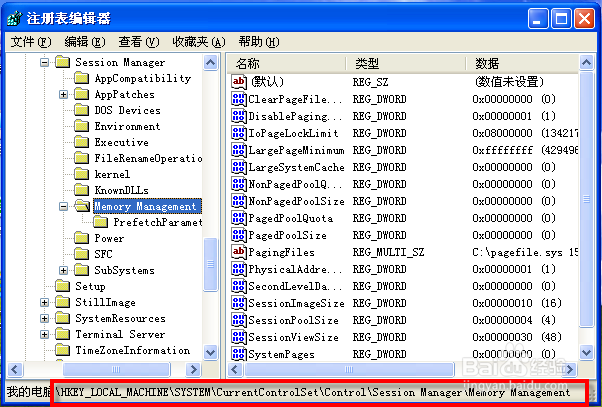Expand the SystemResources tree node
The width and height of the screenshot is (602, 407).
click(45, 319)
